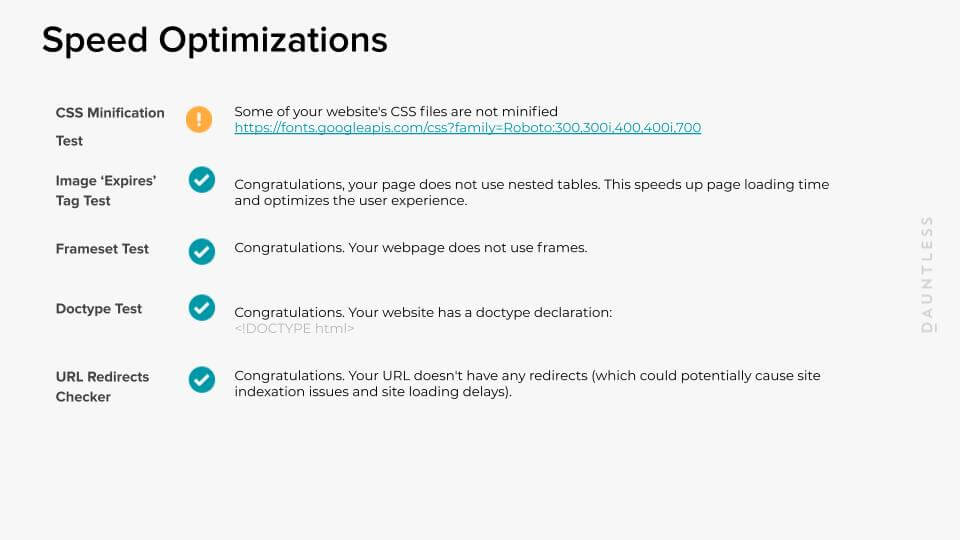Click the checkmark beside URL Redirects Checker
The height and width of the screenshot is (540, 960).
tap(202, 380)
